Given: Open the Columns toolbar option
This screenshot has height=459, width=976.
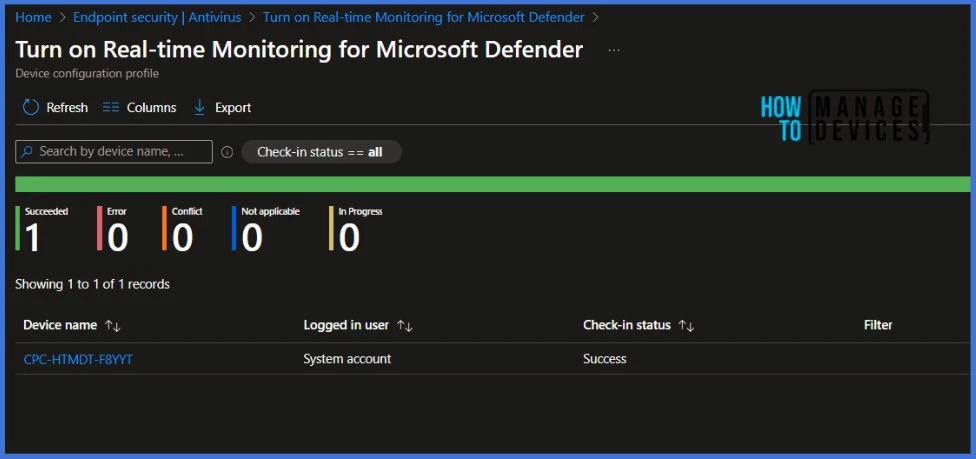Looking at the screenshot, I should [139, 108].
